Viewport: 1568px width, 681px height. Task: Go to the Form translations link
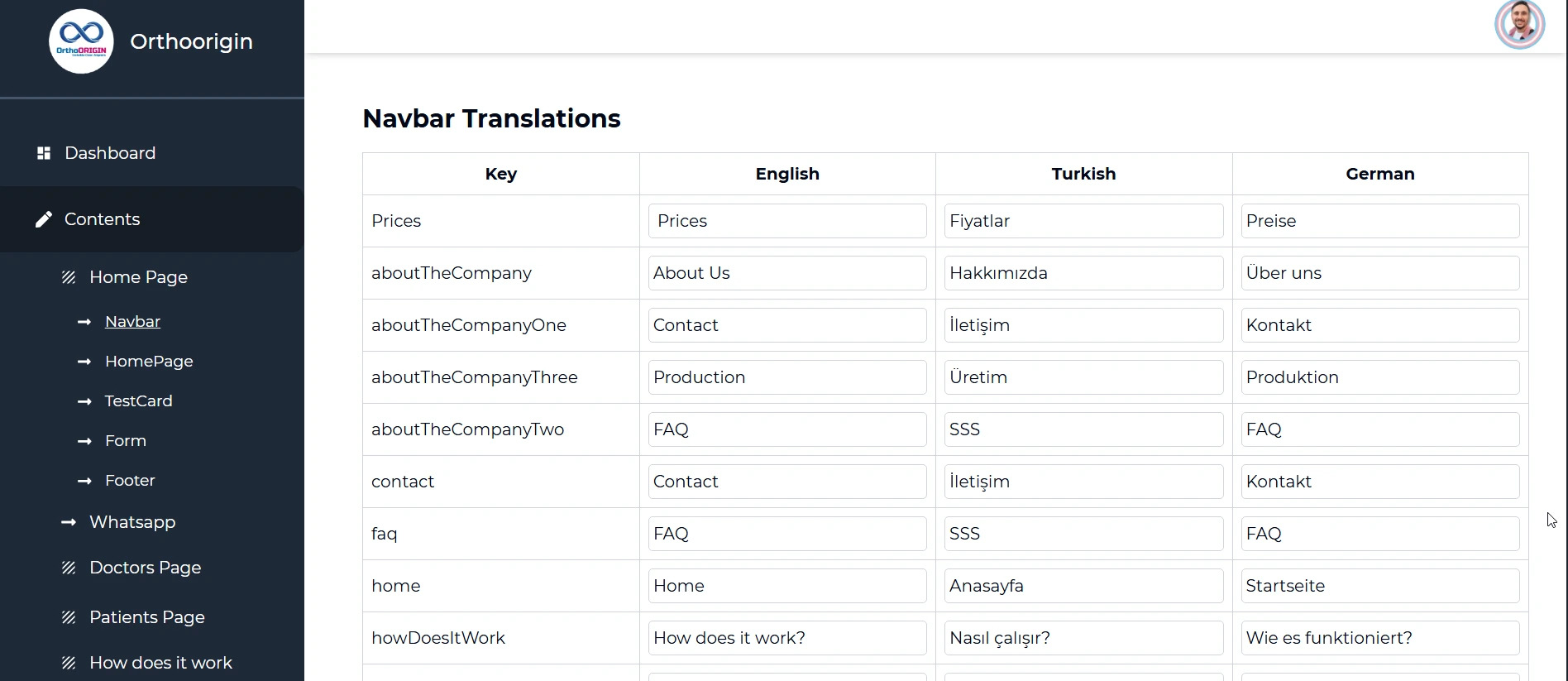[x=125, y=441]
